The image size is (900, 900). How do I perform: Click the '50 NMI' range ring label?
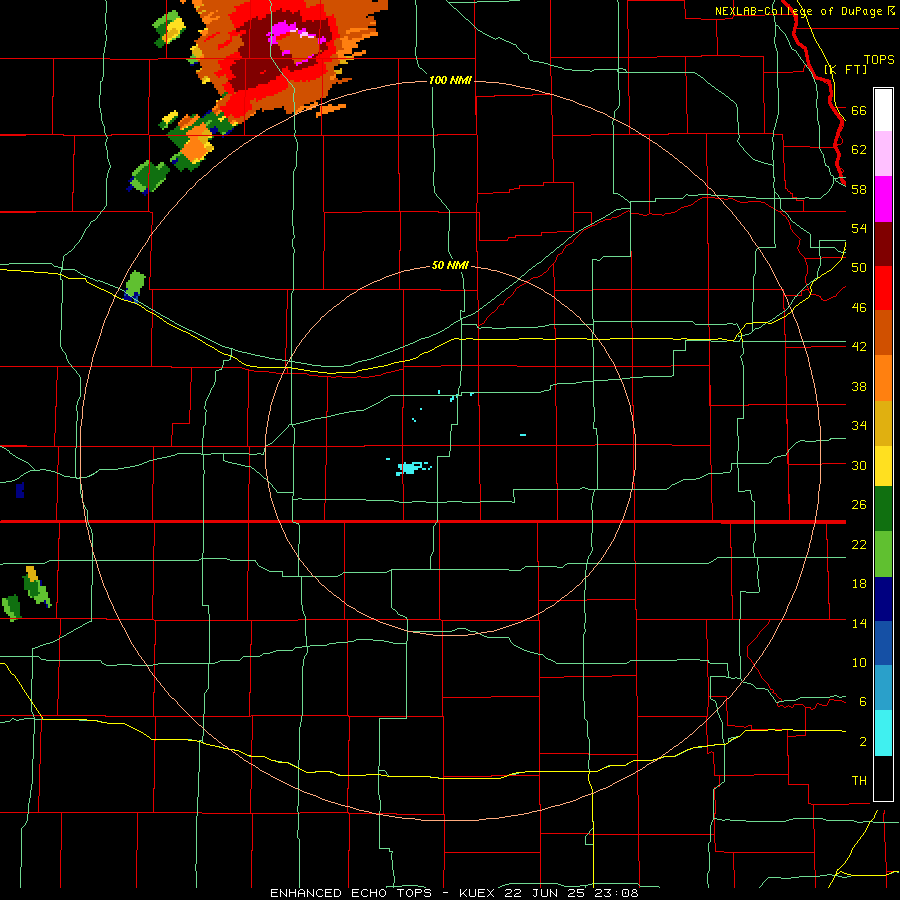(x=450, y=265)
